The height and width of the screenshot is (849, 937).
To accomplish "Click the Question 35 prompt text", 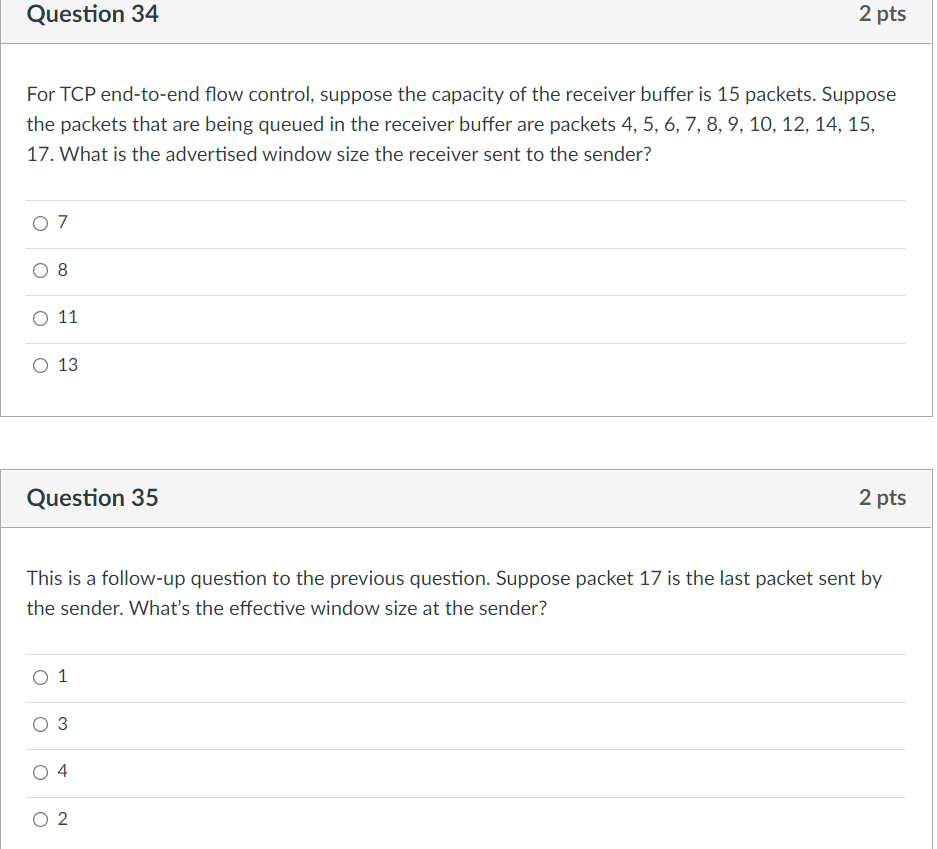I will (455, 593).
